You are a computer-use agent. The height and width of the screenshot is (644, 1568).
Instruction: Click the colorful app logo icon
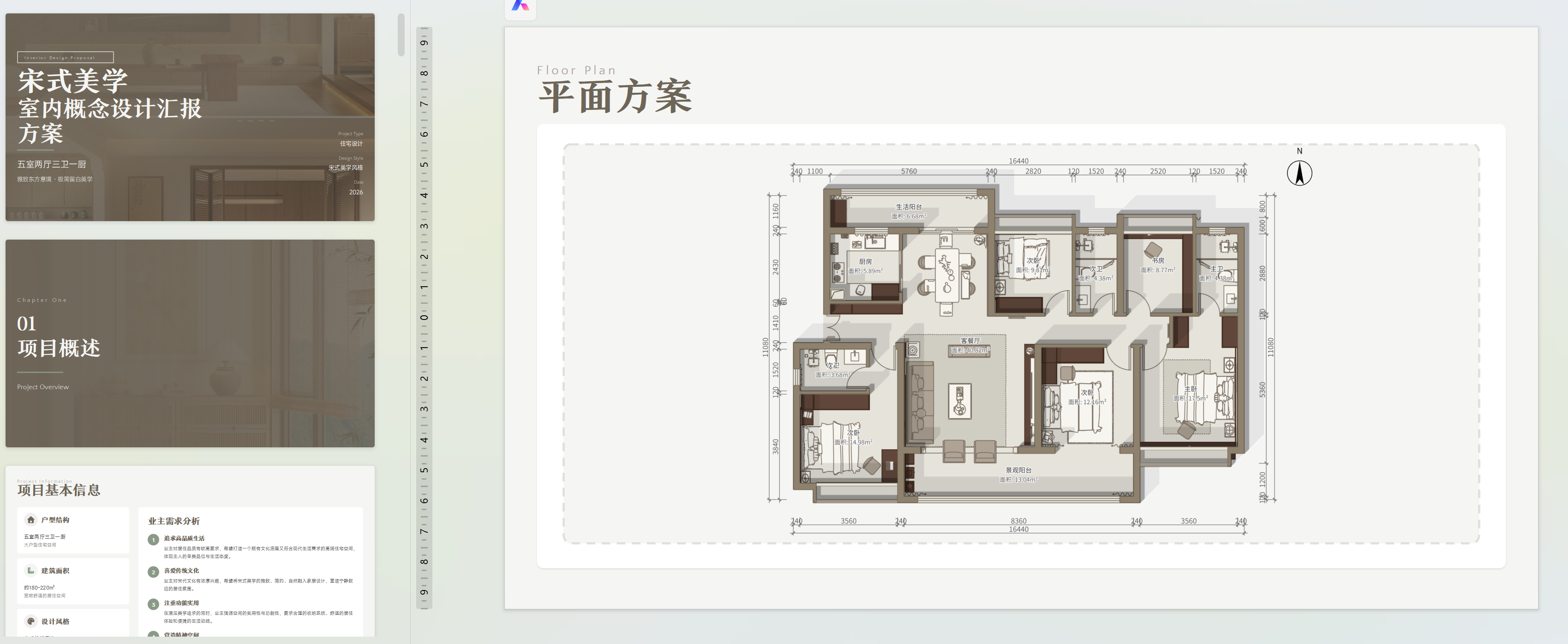pyautogui.click(x=521, y=6)
